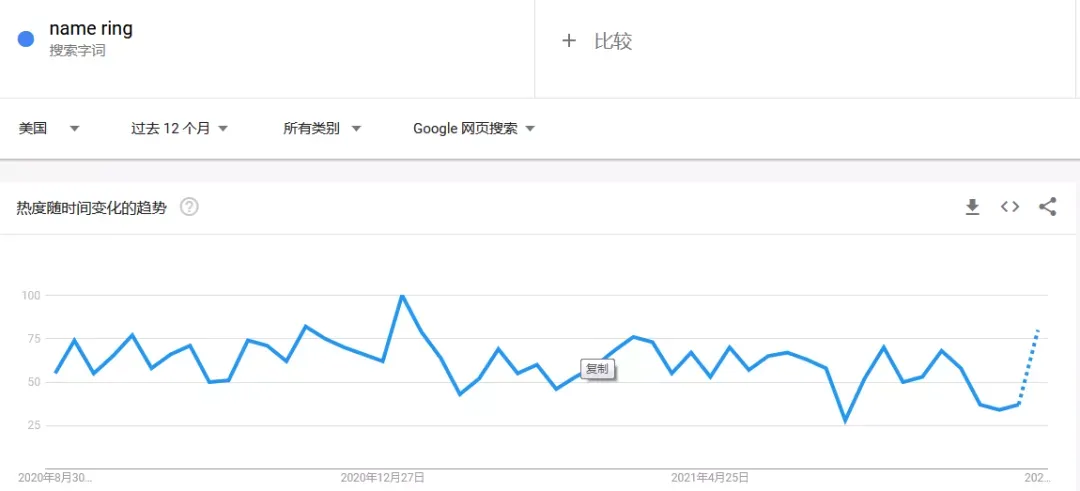Click the 搜索字词 label under name ring
Image resolution: width=1080 pixels, height=491 pixels.
point(77,51)
